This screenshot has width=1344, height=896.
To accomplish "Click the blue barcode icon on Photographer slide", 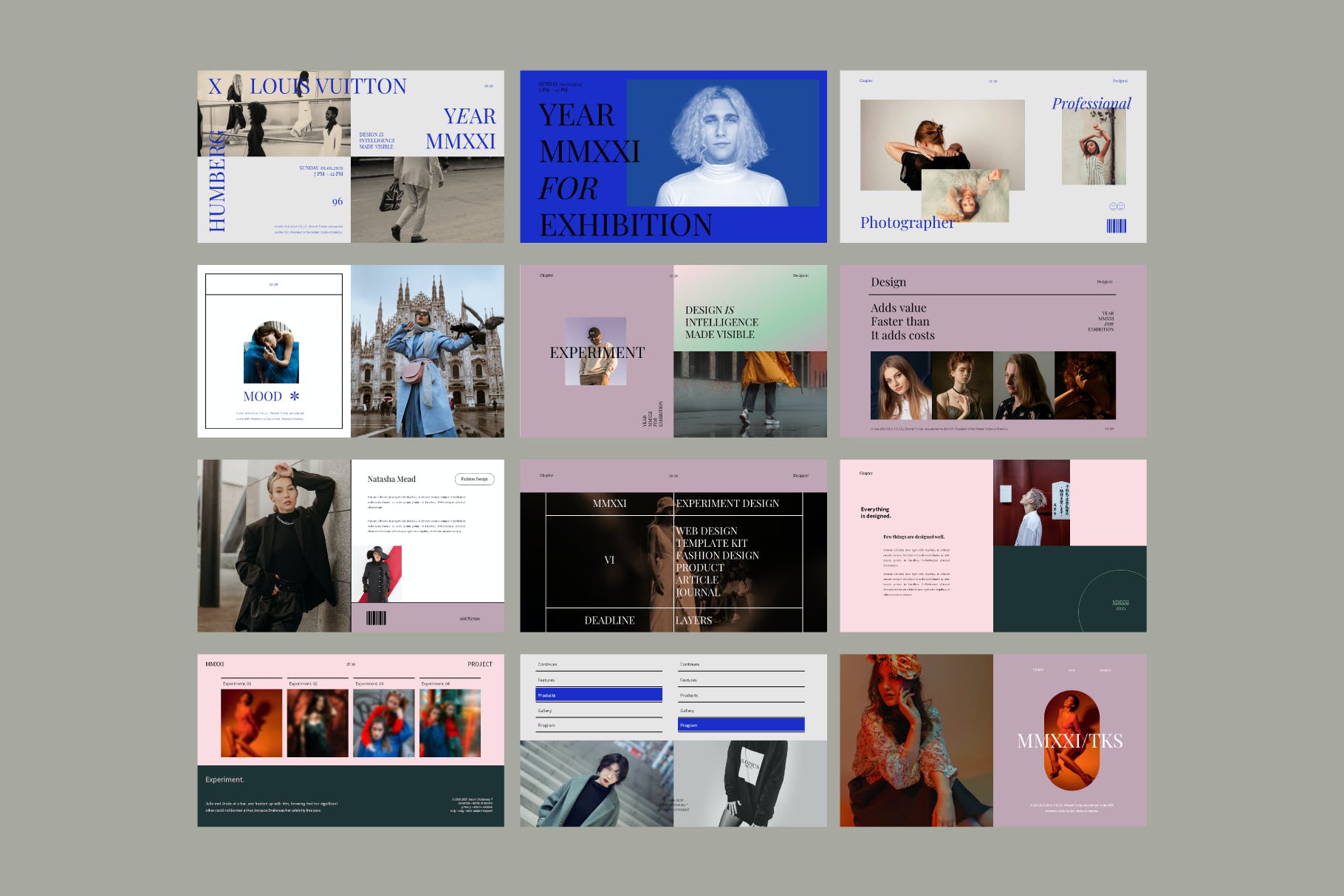I will [x=1116, y=226].
